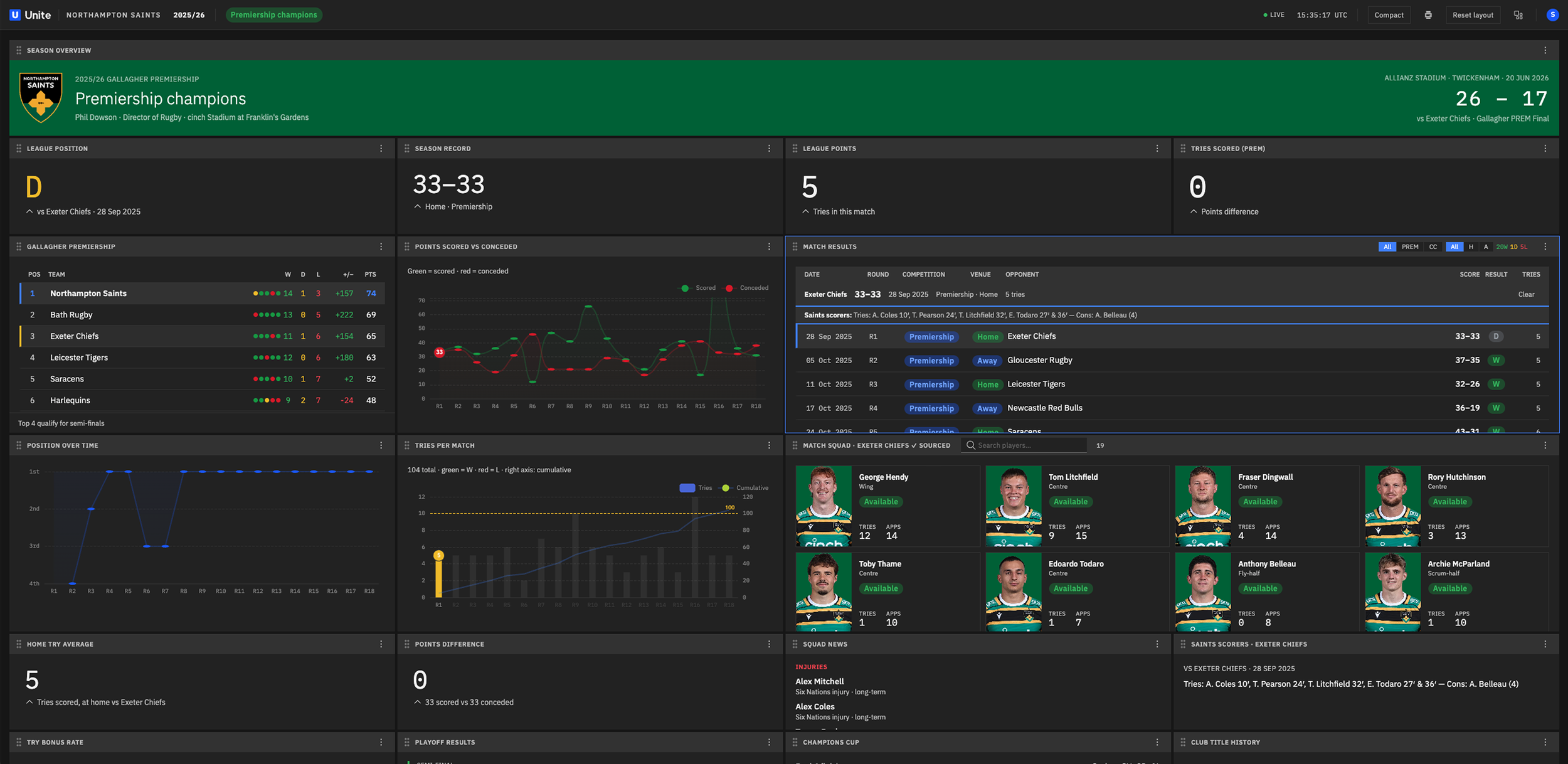This screenshot has width=1568, height=764.
Task: Grab the Tries Scored (Prem) drag handle
Action: pos(1183,149)
